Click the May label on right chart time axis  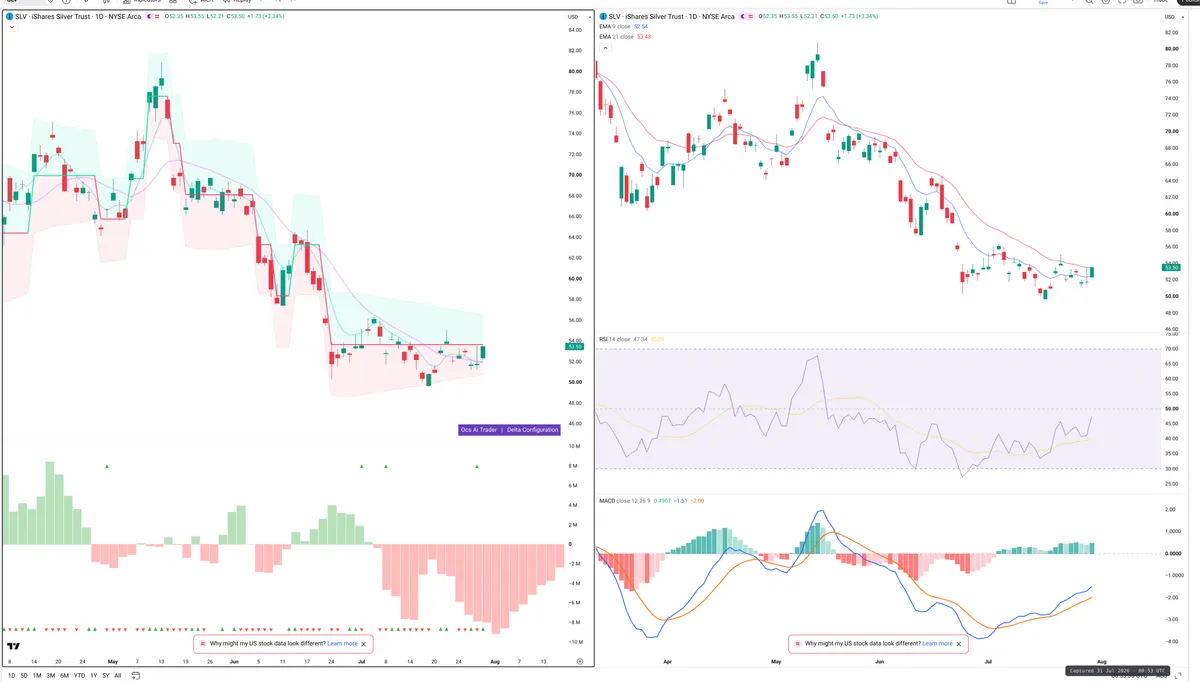pos(775,662)
